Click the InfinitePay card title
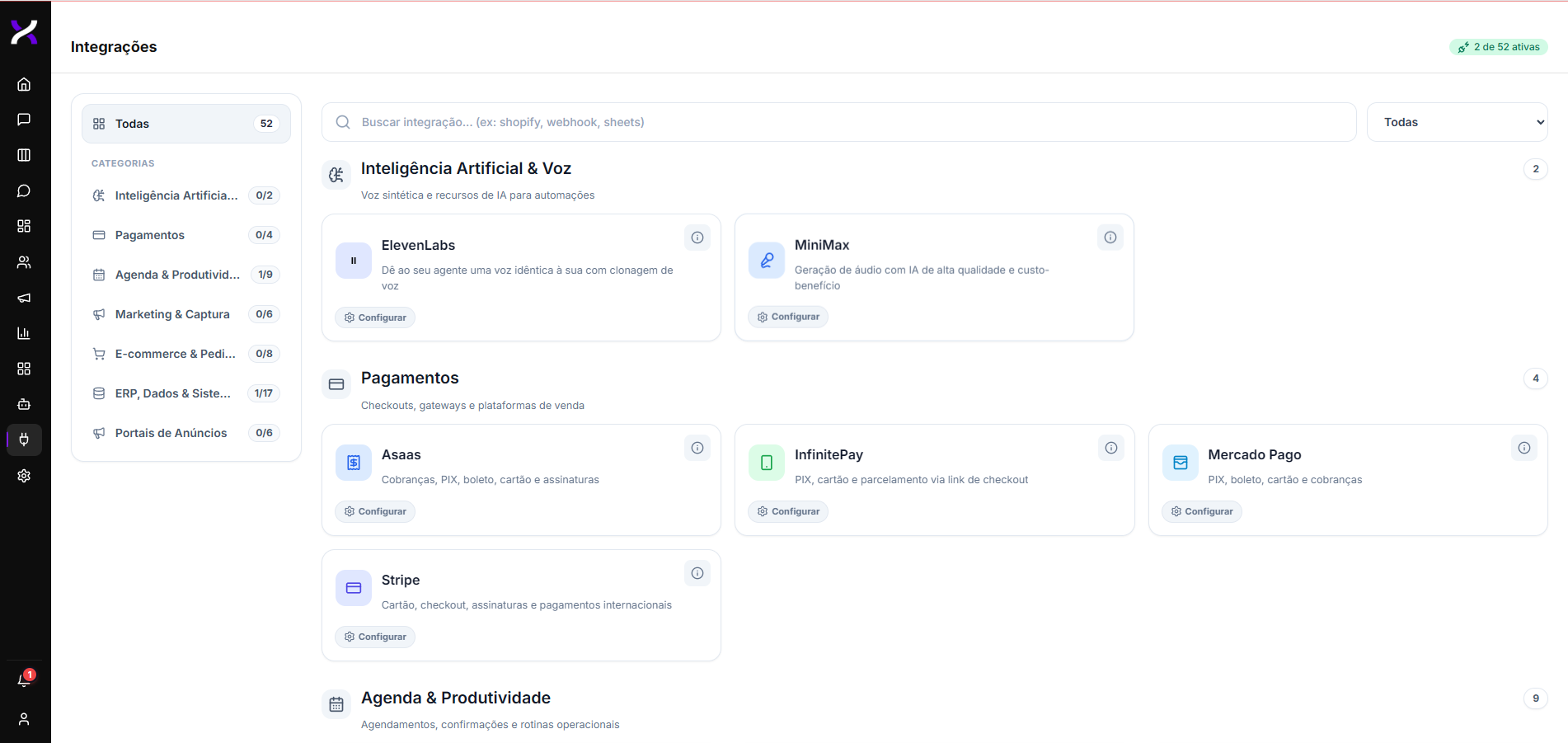 (829, 454)
